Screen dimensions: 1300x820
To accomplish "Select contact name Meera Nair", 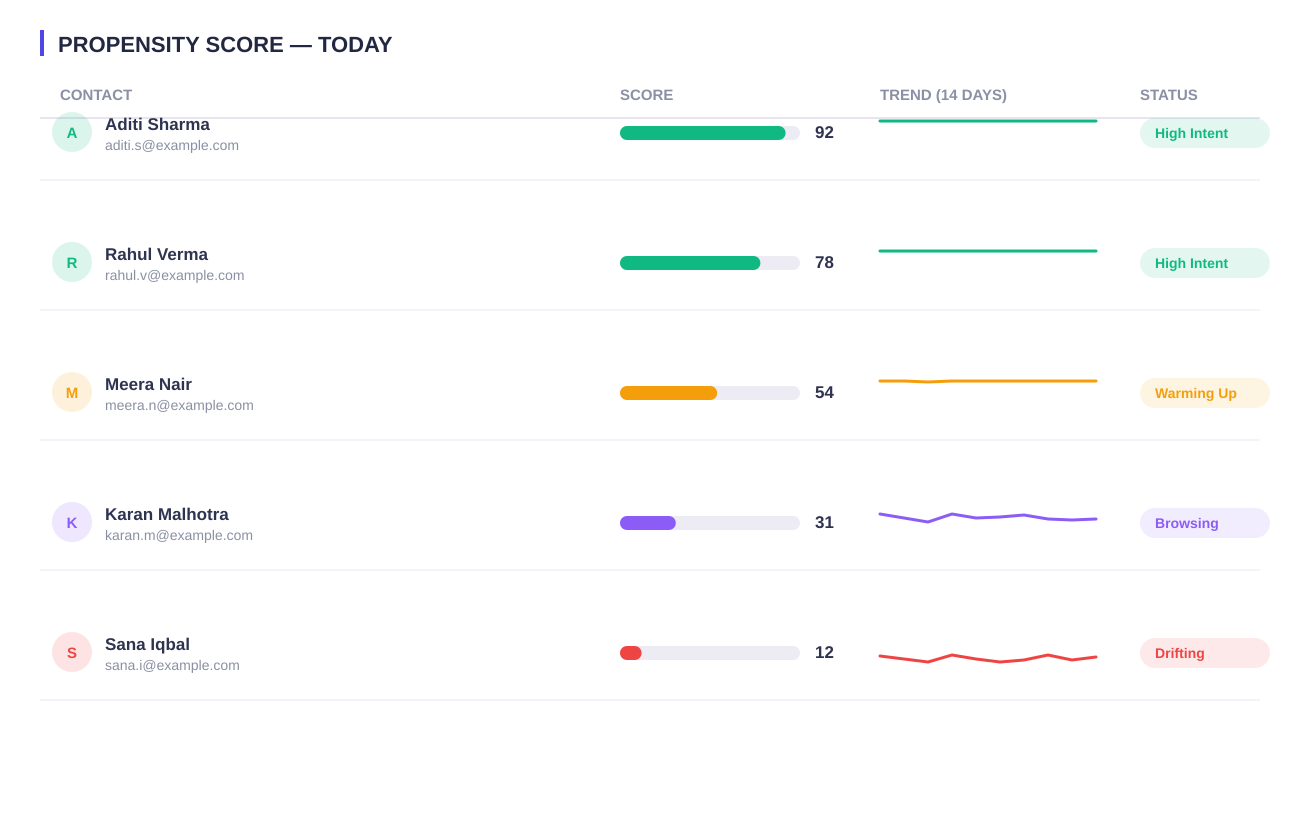I will click(148, 385).
